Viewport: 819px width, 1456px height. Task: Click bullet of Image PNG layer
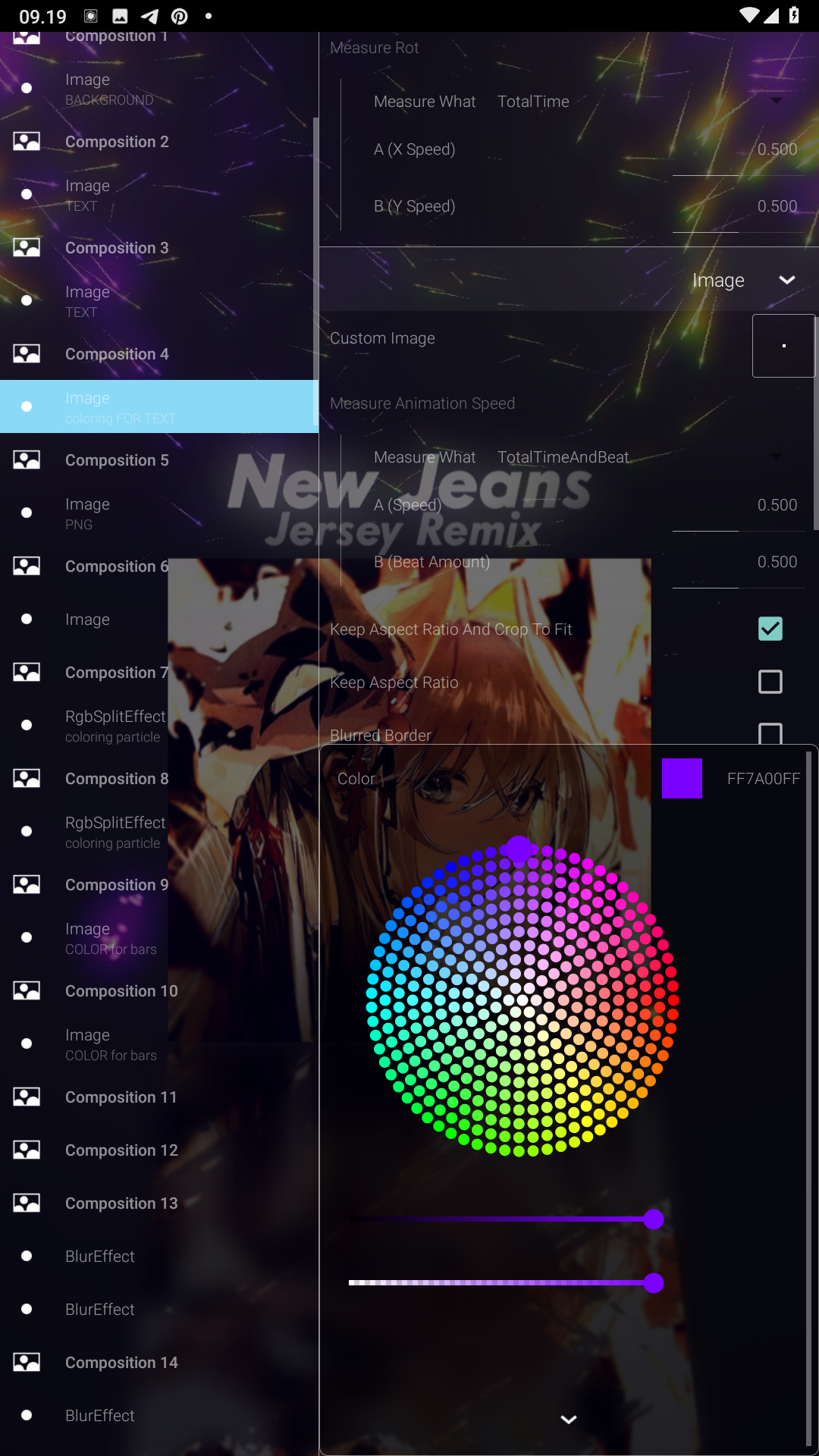[x=27, y=513]
